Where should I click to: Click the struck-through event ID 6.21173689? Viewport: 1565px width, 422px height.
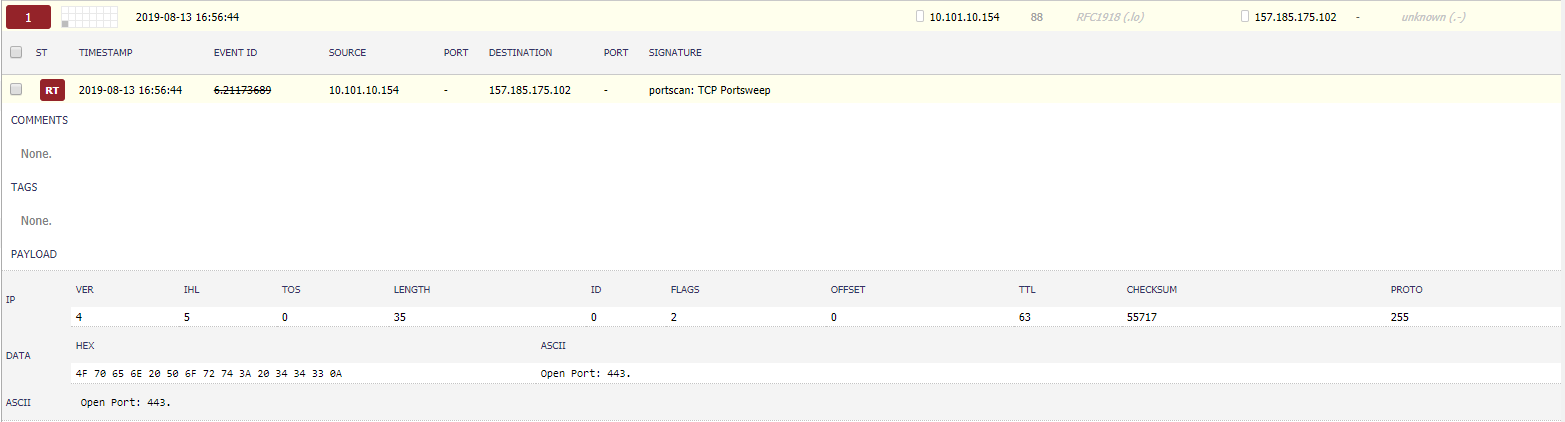[x=242, y=90]
